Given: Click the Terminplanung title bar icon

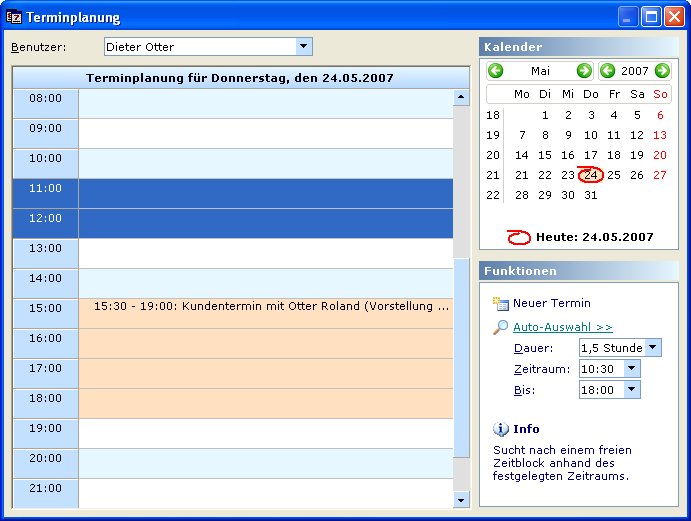Looking at the screenshot, I should point(14,17).
